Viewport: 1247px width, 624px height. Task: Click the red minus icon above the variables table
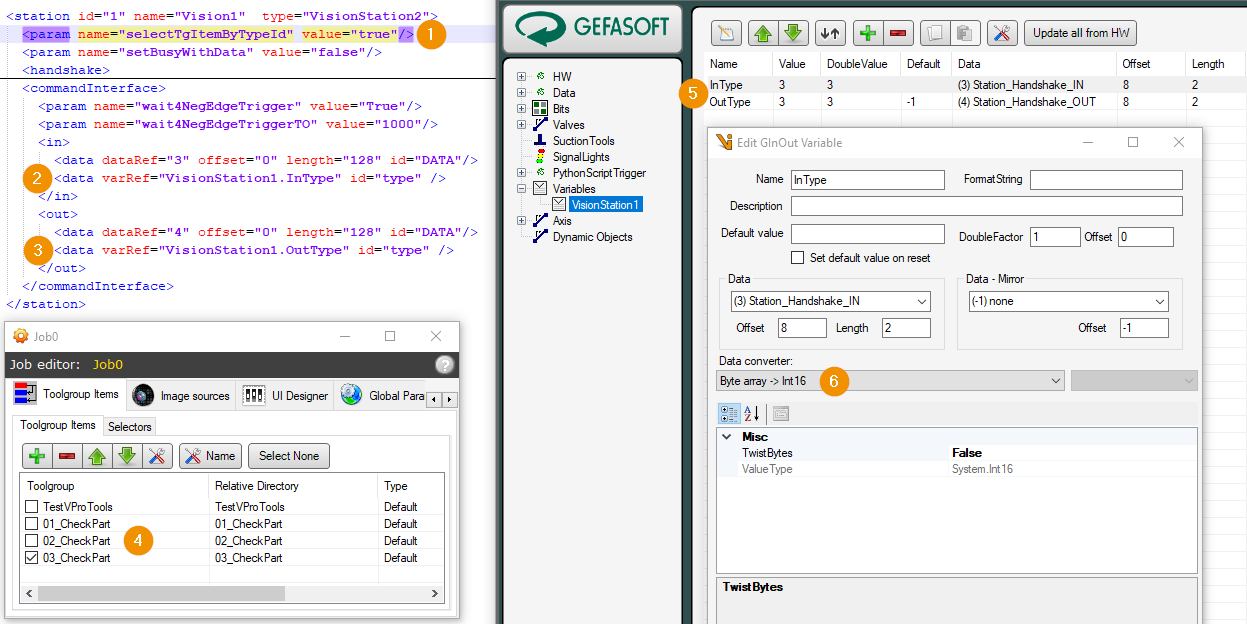[x=897, y=32]
